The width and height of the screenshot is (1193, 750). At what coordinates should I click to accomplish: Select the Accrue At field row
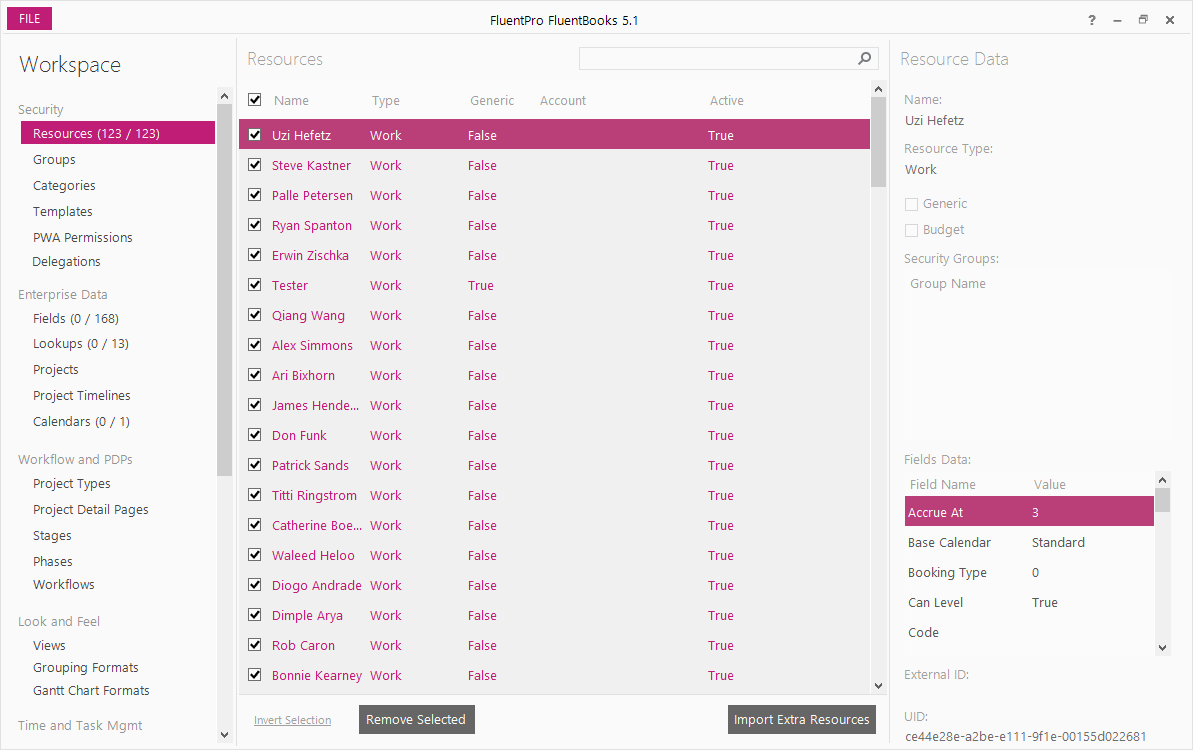(1029, 512)
